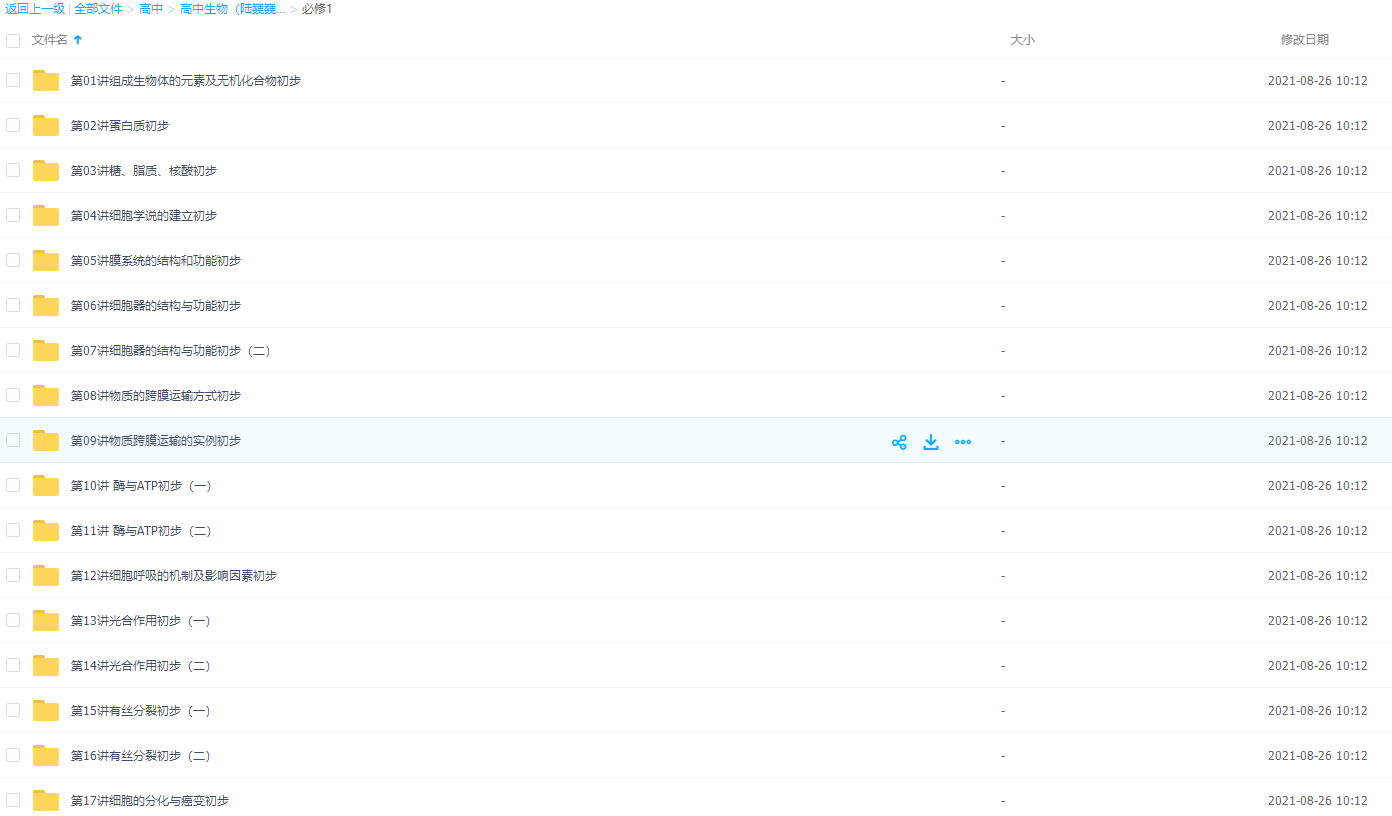Select checkbox next to 第10讲 酶与ATP初步（一）
Viewport: 1392px width, 816px height.
tap(13, 485)
